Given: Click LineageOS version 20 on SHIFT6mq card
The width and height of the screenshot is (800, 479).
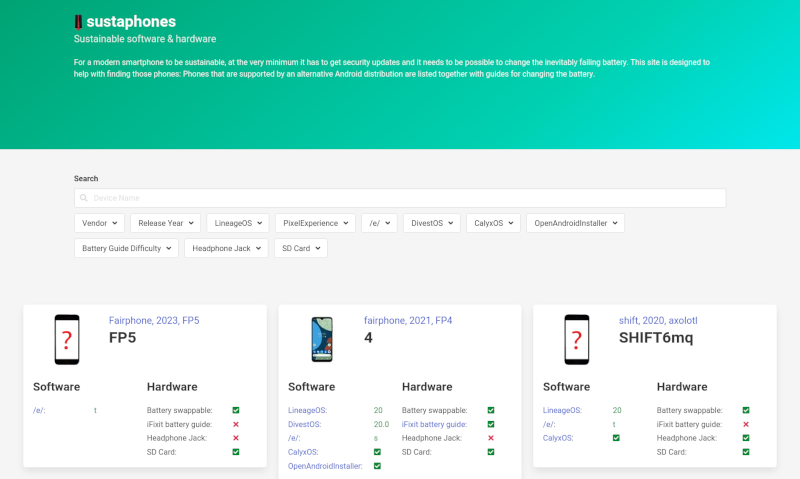Looking at the screenshot, I should 617,410.
